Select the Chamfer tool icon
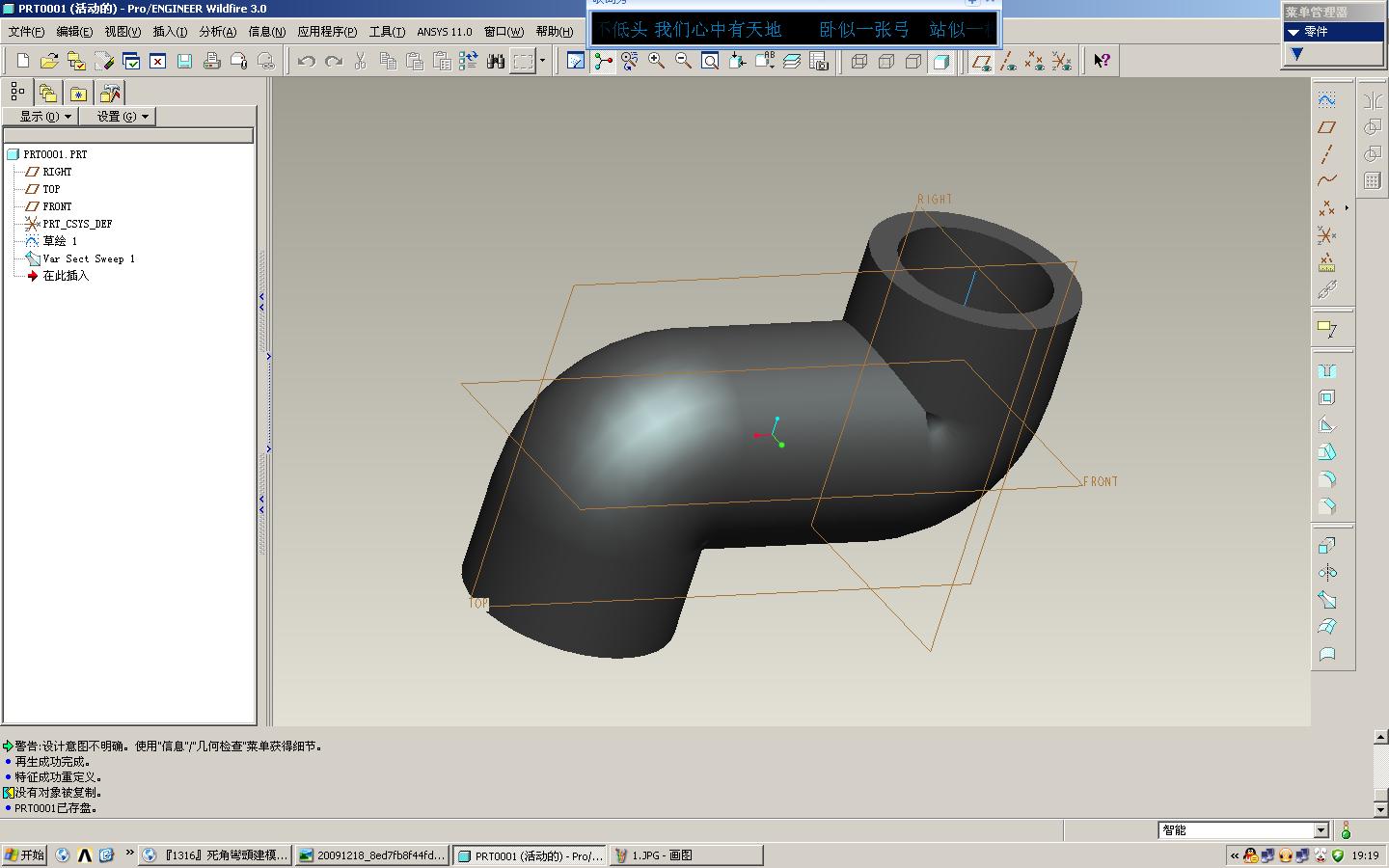The image size is (1389, 868). coord(1327,506)
